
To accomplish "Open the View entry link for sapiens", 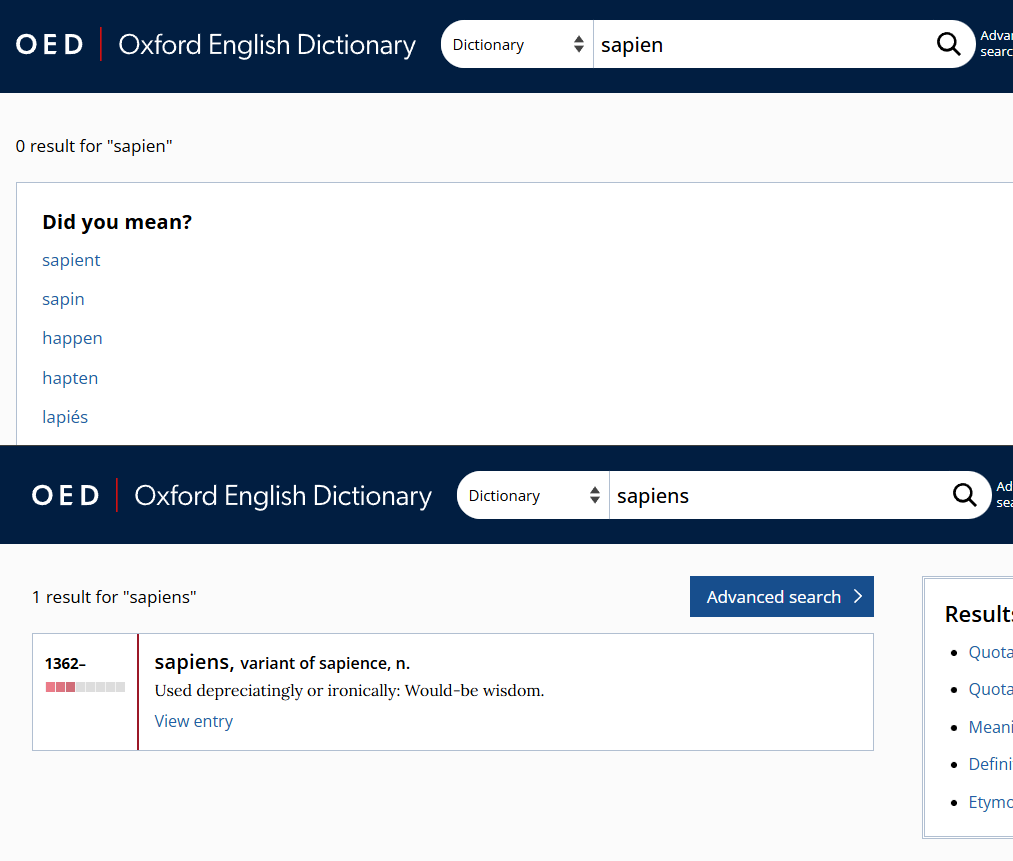I will click(x=193, y=721).
